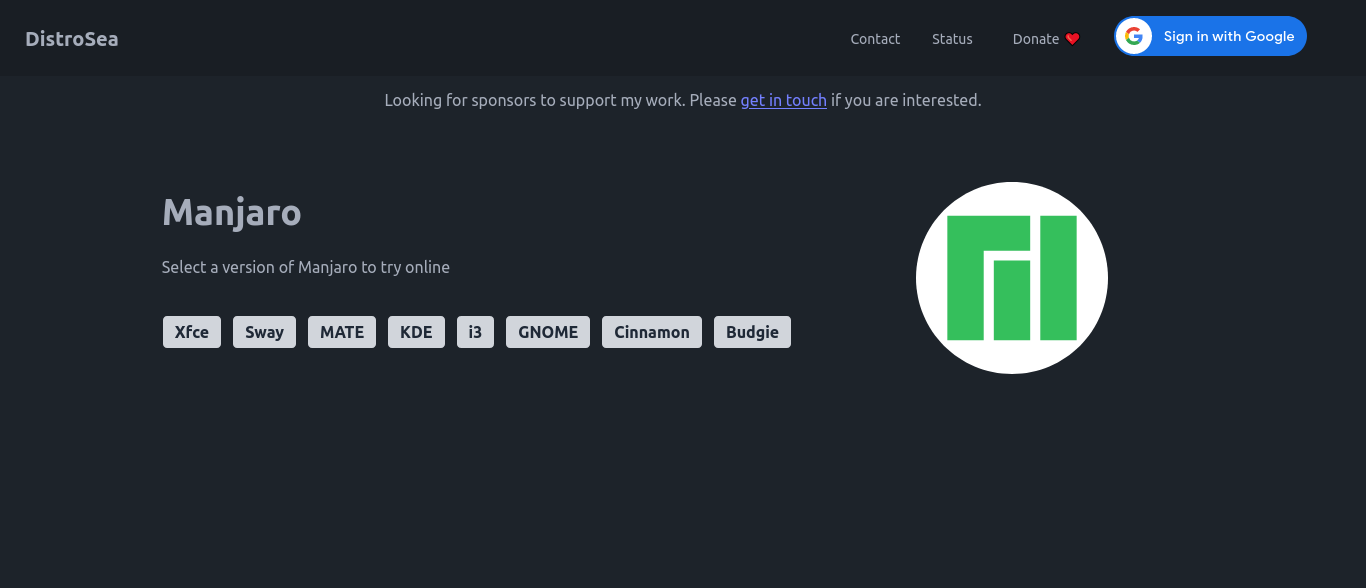Choose the Sway version
The width and height of the screenshot is (1366, 588).
(264, 332)
